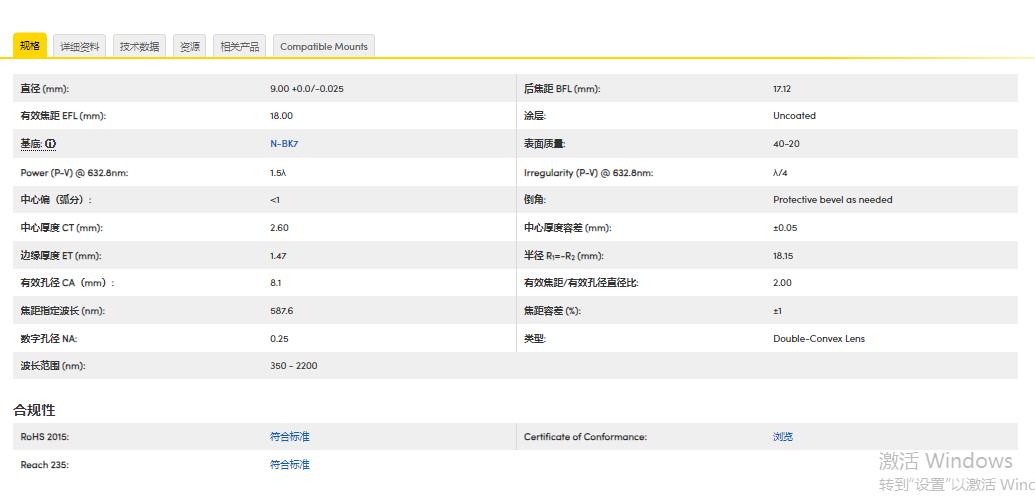Click the 9.00 +0.0/-0.025 diameter value
The width and height of the screenshot is (1035, 500).
306,89
